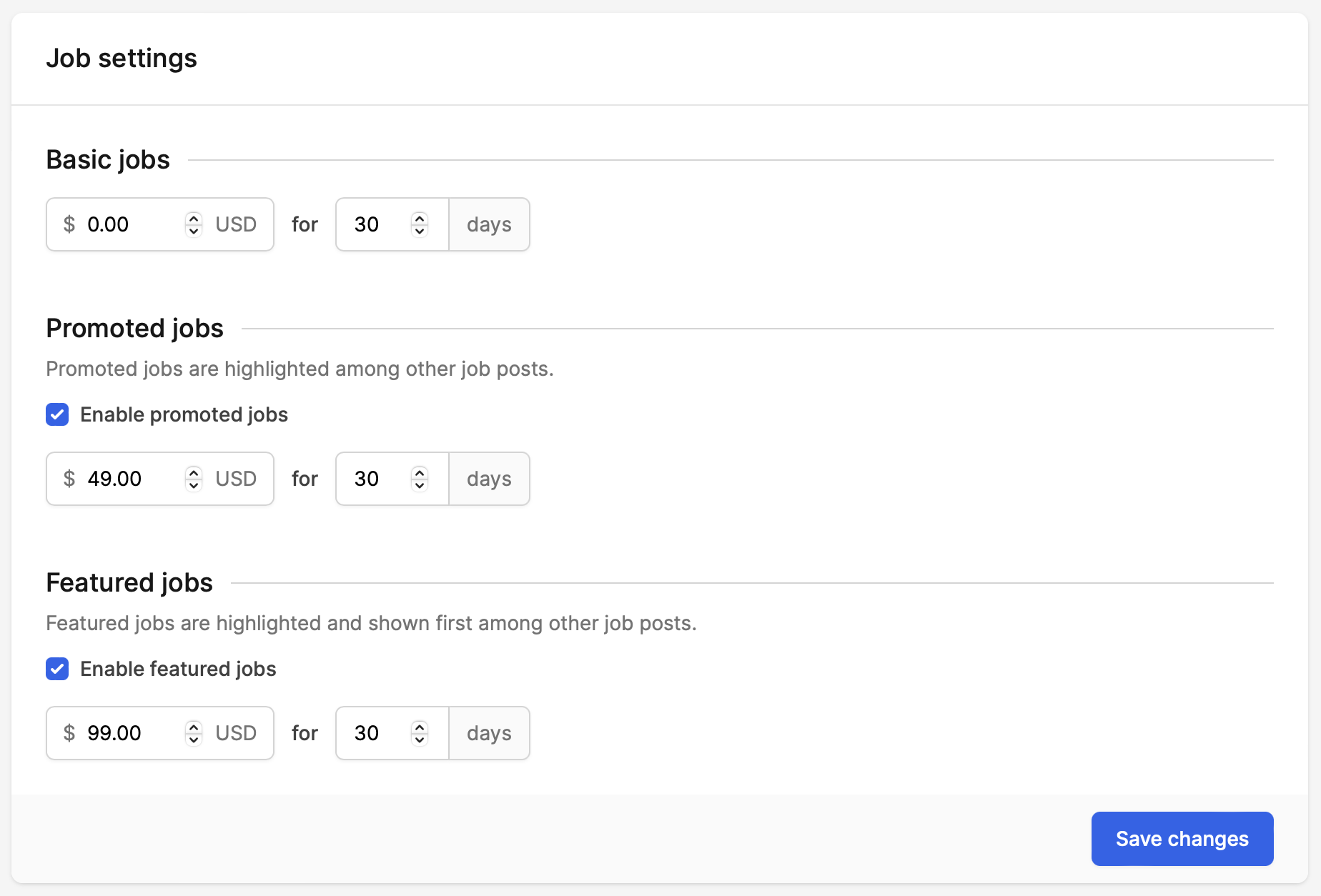Focus the Promoted jobs 49.00 price field
Image resolution: width=1321 pixels, height=896 pixels.
pos(129,479)
